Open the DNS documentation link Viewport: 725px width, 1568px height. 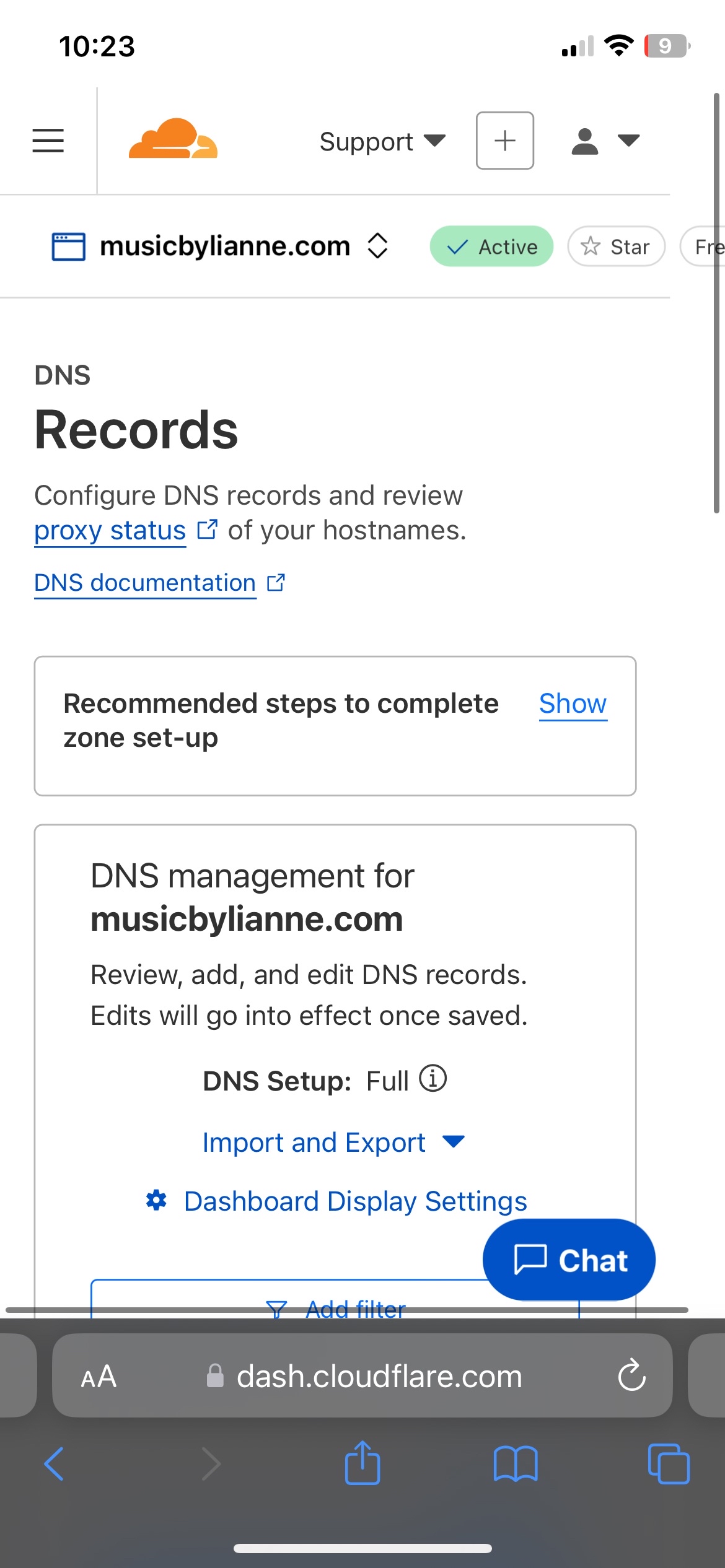[146, 583]
